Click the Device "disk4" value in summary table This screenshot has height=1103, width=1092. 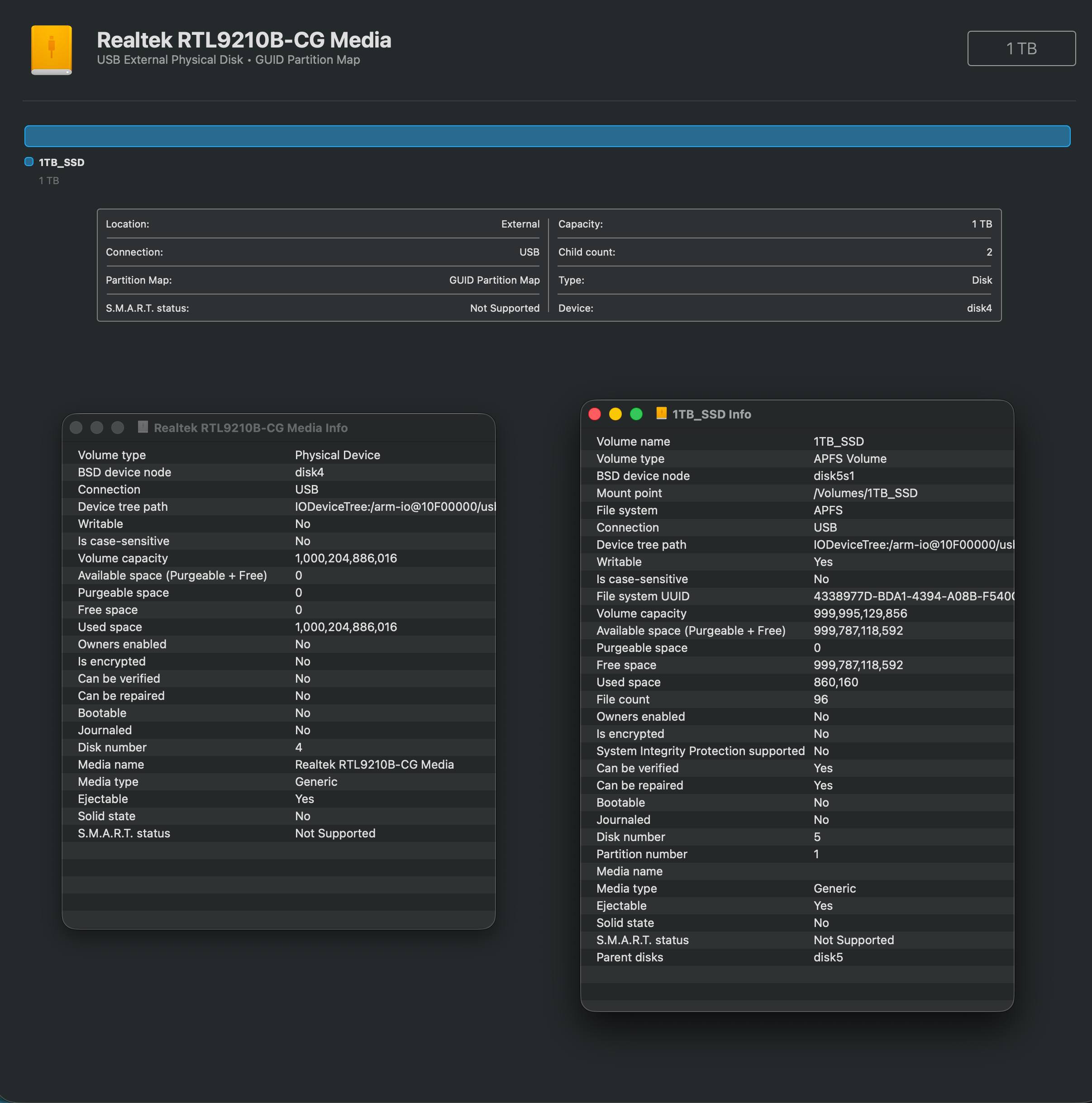(x=979, y=308)
